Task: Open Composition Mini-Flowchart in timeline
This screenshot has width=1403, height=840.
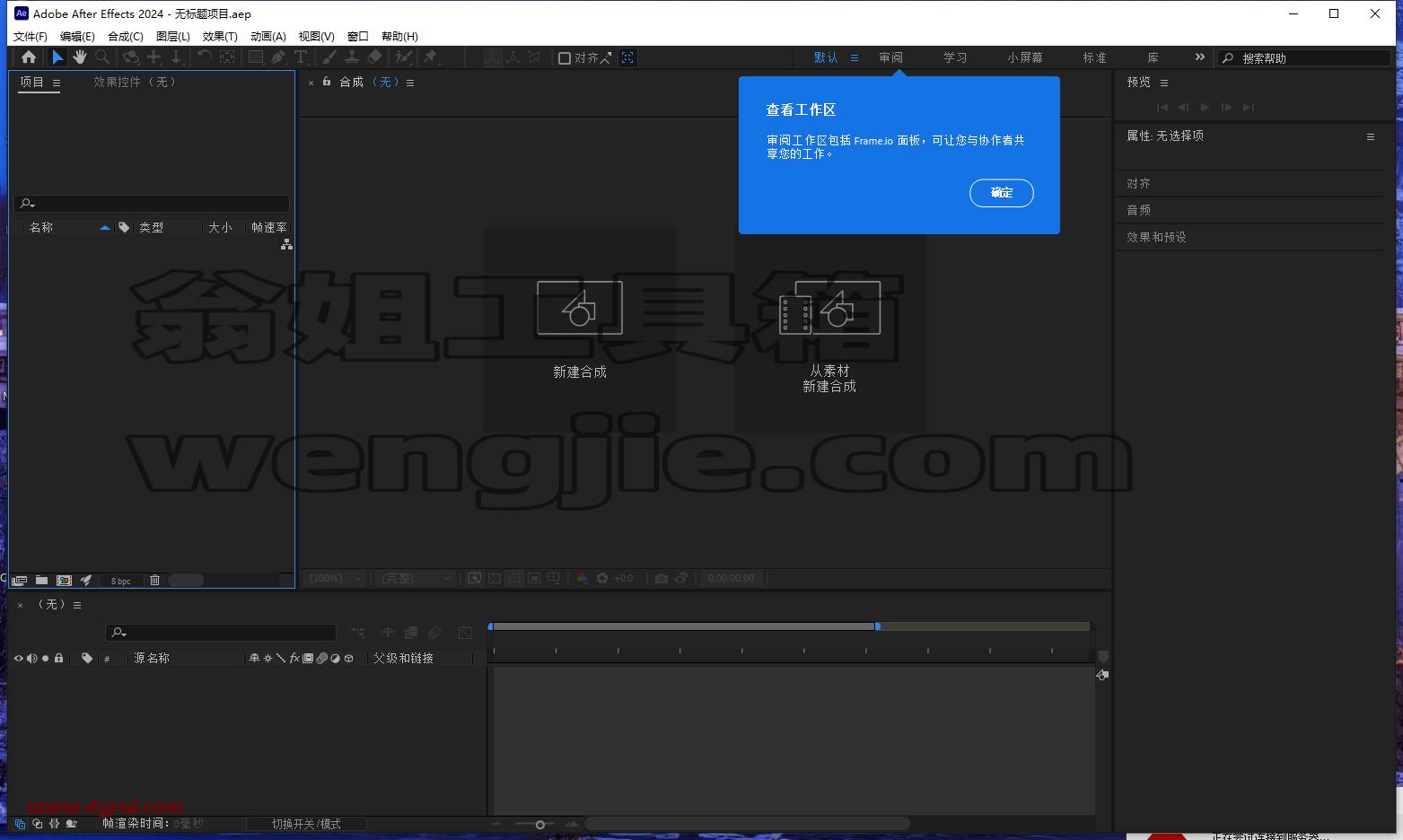Action: 357,633
